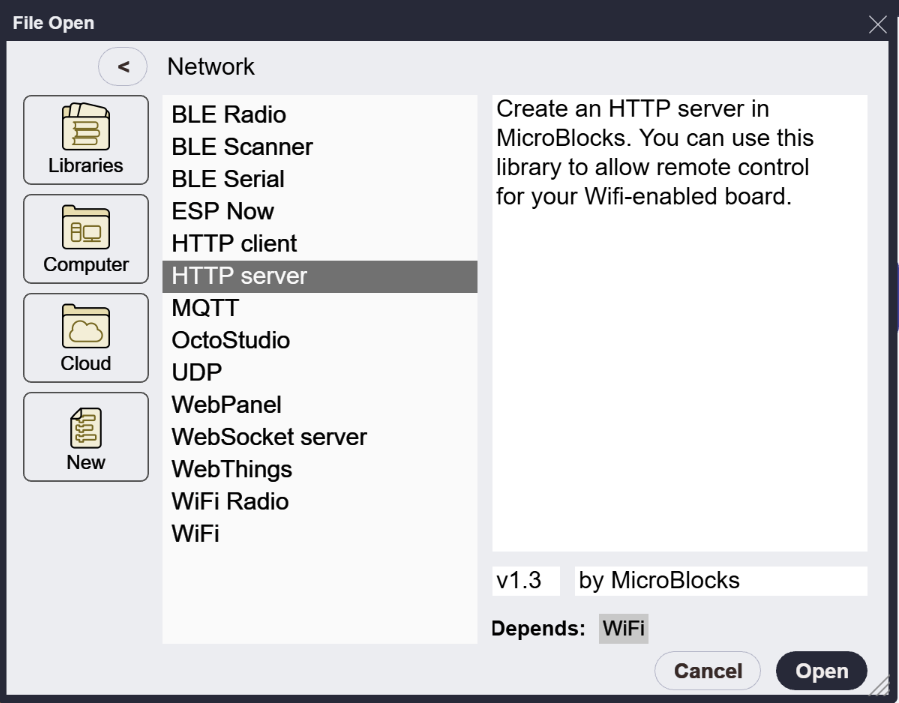Image resolution: width=899 pixels, height=703 pixels.
Task: Select ESP Now library
Action: tap(320, 211)
